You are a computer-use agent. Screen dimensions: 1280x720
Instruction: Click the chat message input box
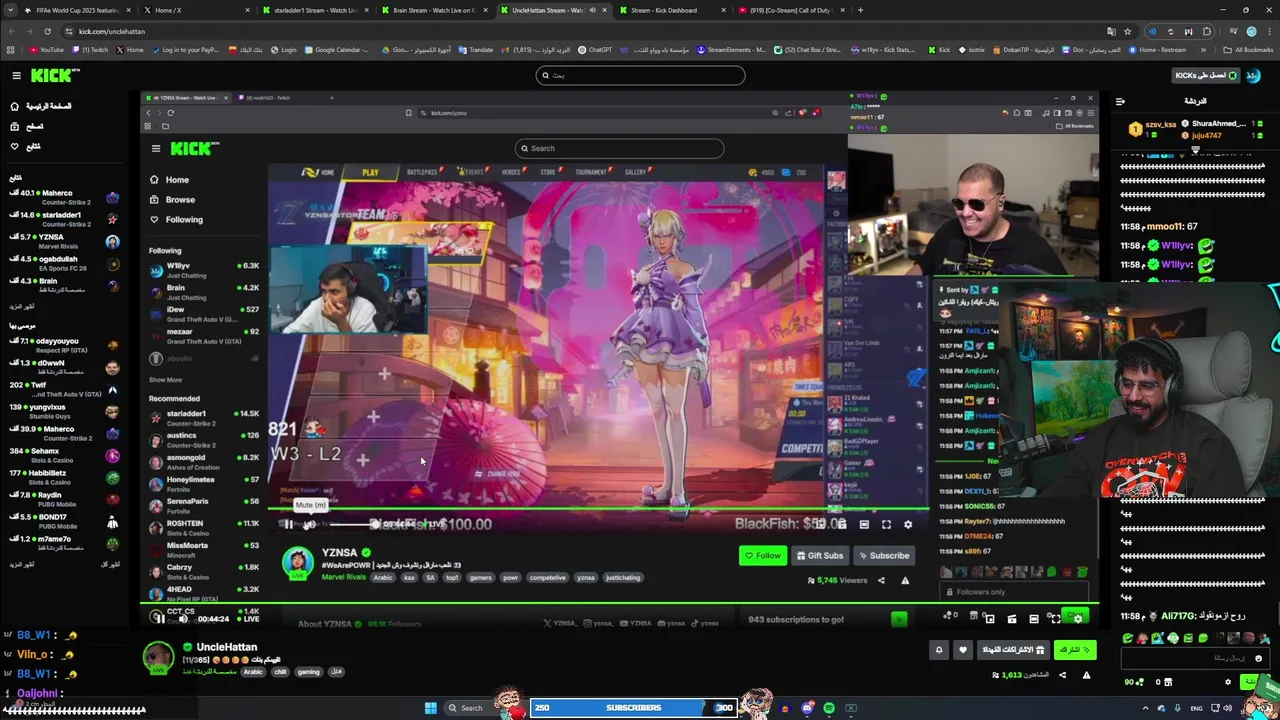point(1195,658)
